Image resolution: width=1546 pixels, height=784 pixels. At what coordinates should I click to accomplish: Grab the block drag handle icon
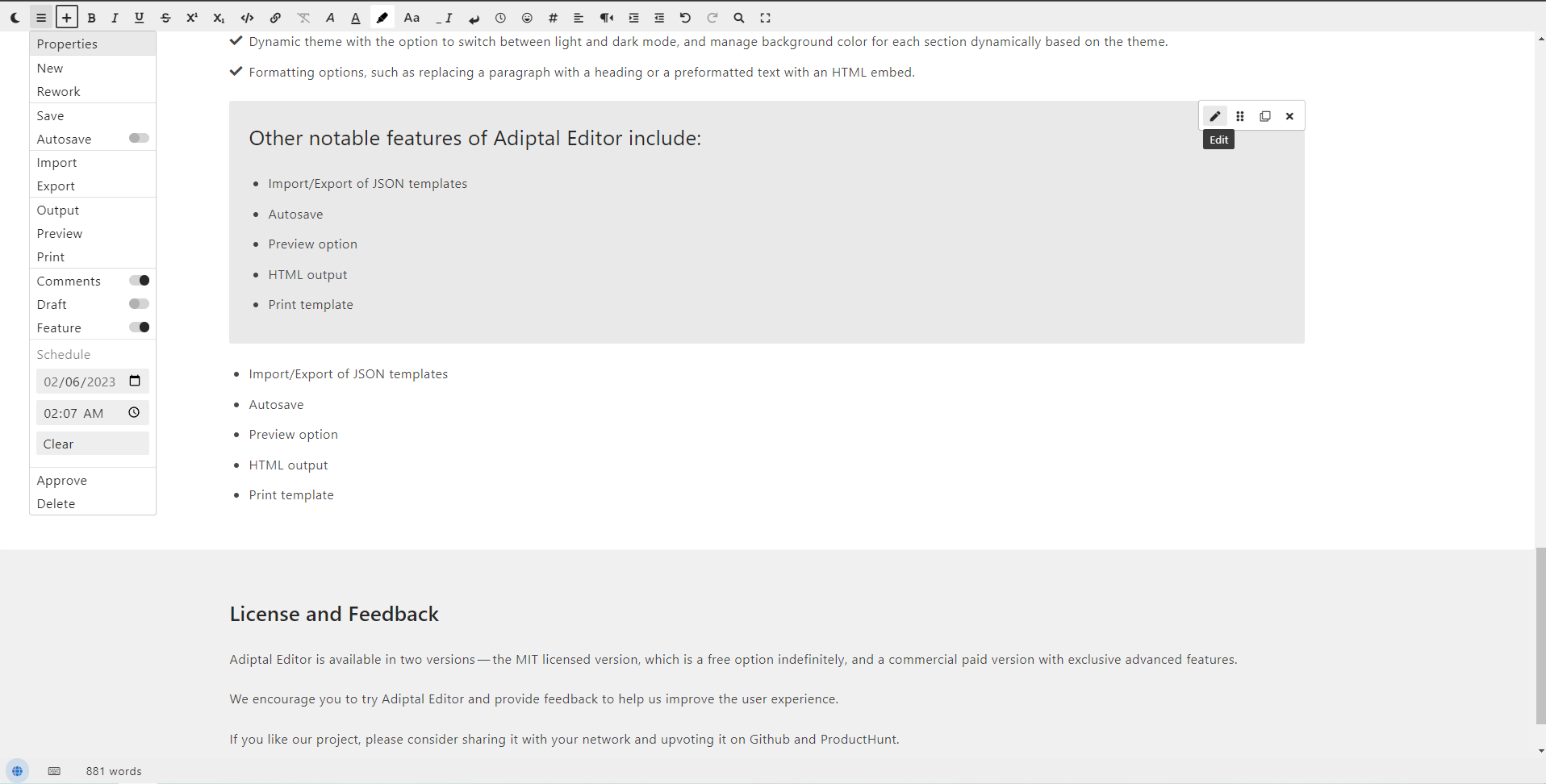(1240, 116)
